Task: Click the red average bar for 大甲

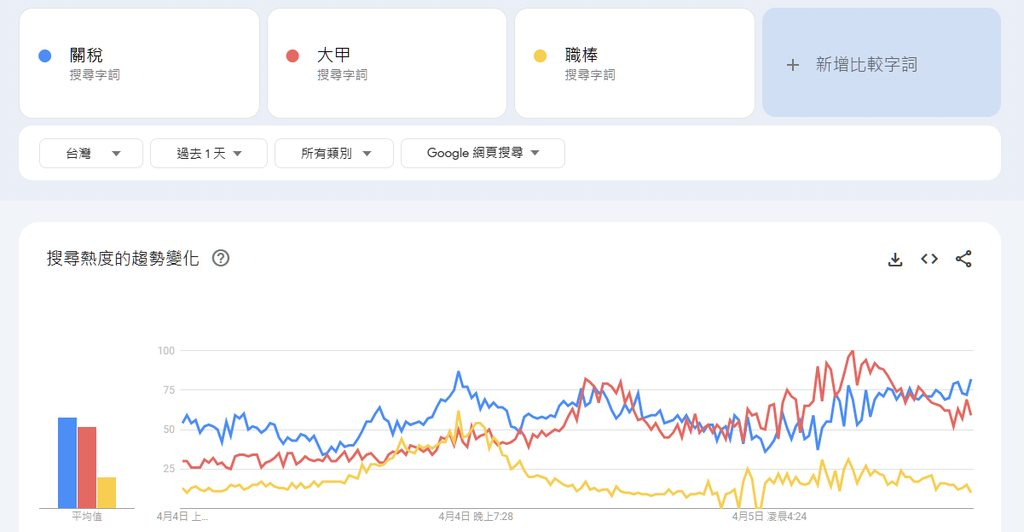Action: (x=87, y=468)
